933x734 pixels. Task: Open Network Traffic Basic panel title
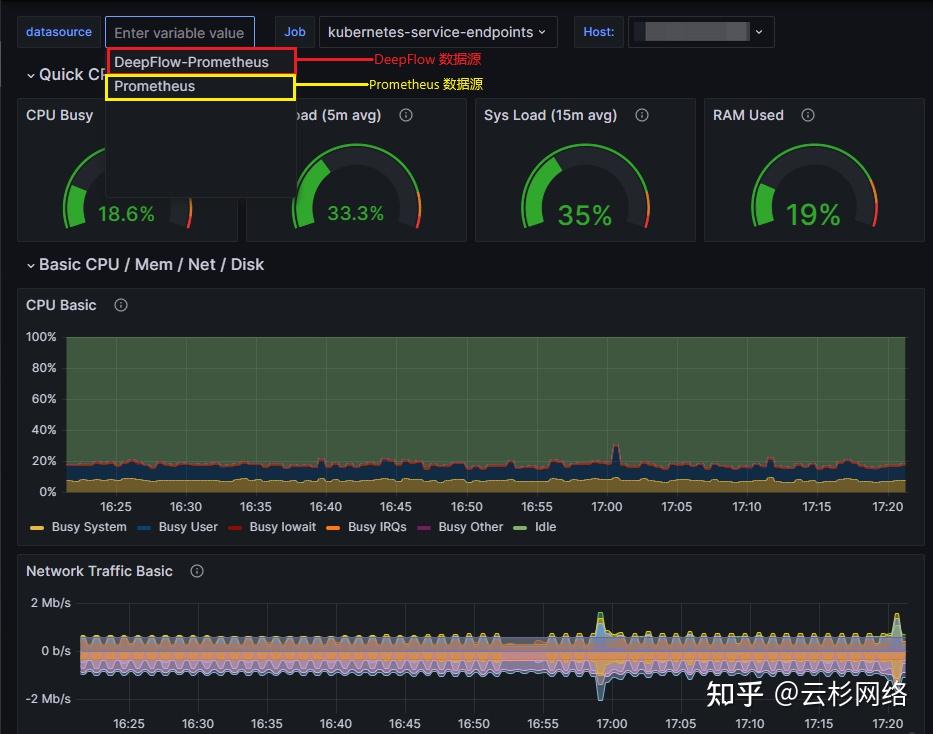coord(99,571)
